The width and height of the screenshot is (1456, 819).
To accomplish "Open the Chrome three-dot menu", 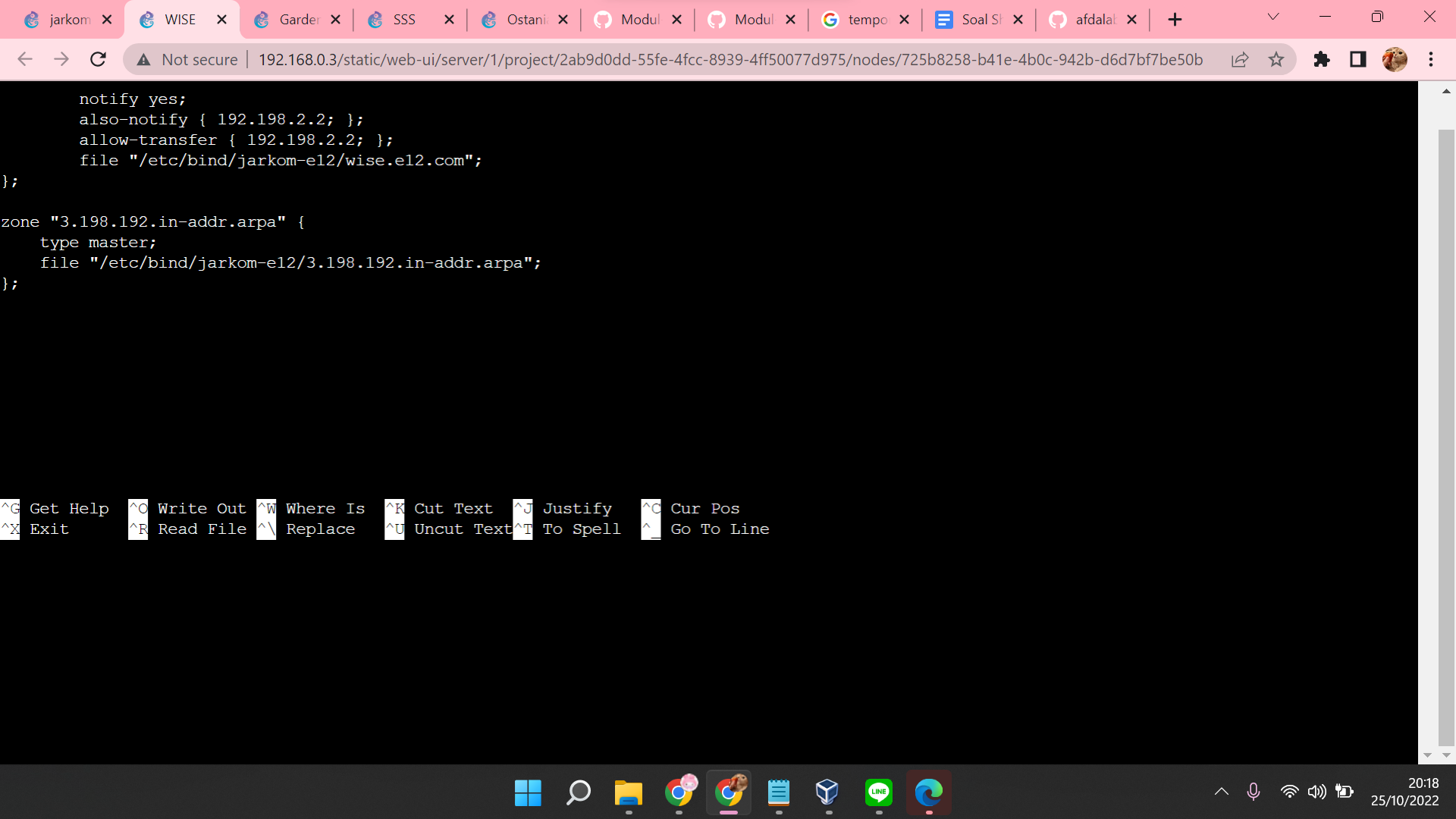I will pos(1432,59).
